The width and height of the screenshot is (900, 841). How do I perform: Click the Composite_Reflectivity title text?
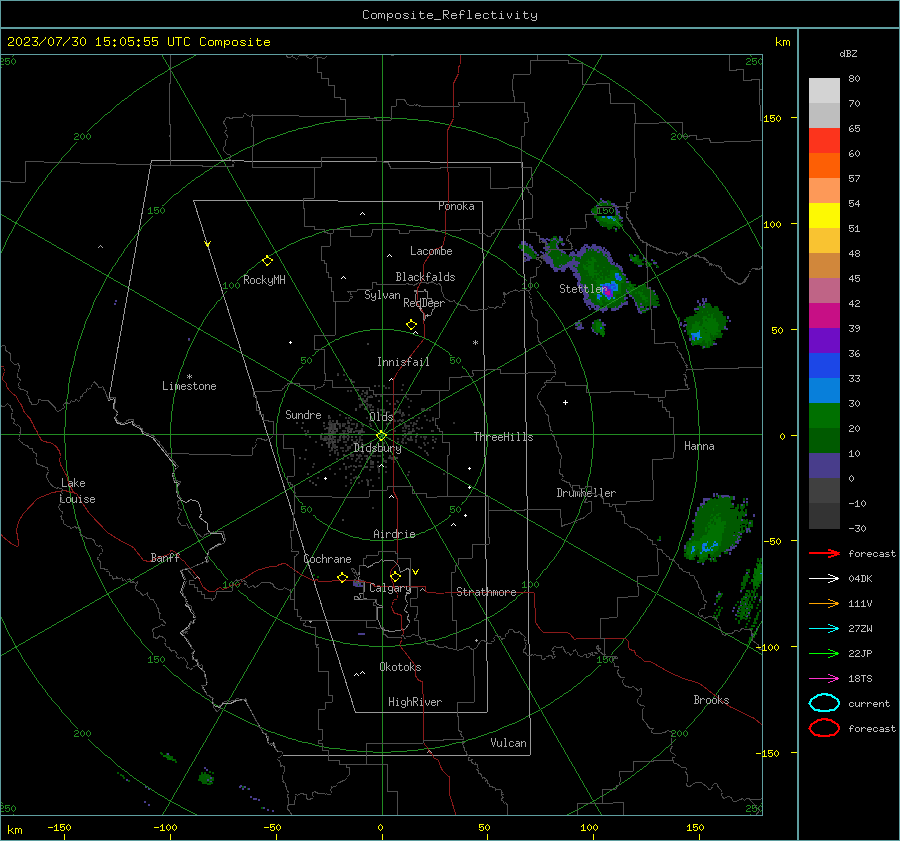450,15
